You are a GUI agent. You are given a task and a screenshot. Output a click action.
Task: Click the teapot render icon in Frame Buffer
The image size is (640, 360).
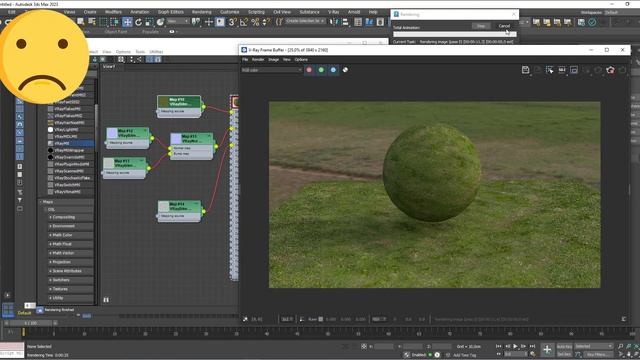[x=610, y=70]
